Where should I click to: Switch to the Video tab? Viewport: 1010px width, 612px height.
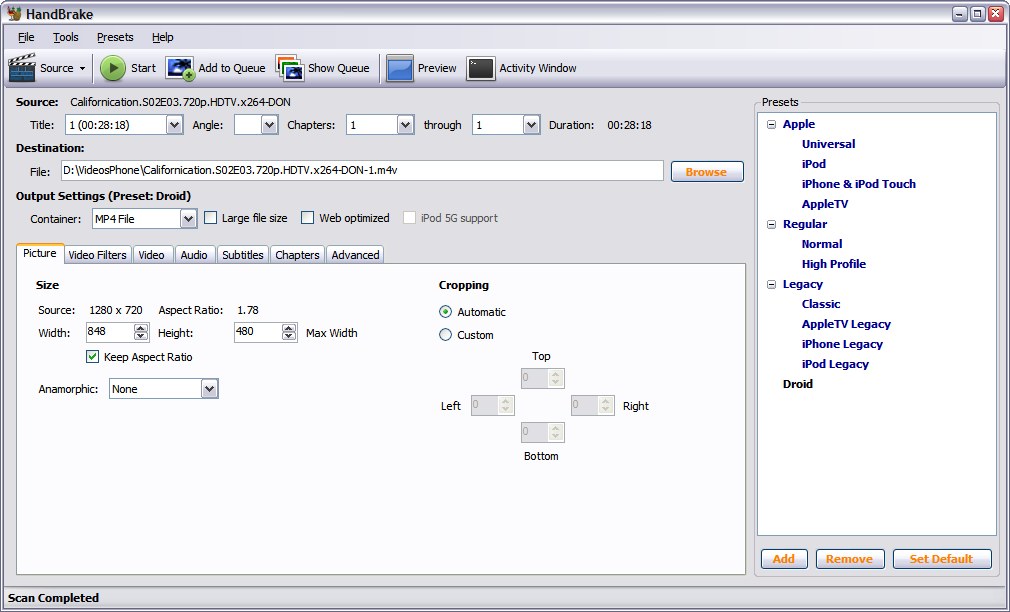(x=151, y=255)
